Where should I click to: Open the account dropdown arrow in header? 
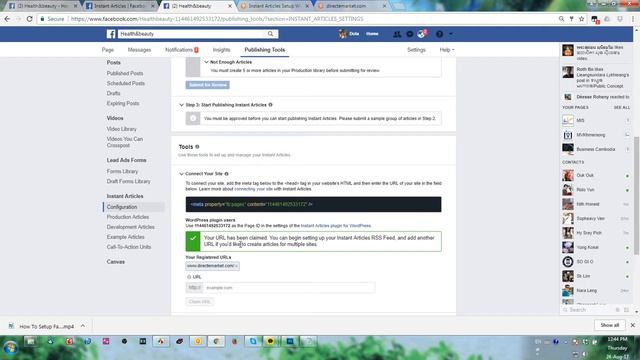coord(451,34)
